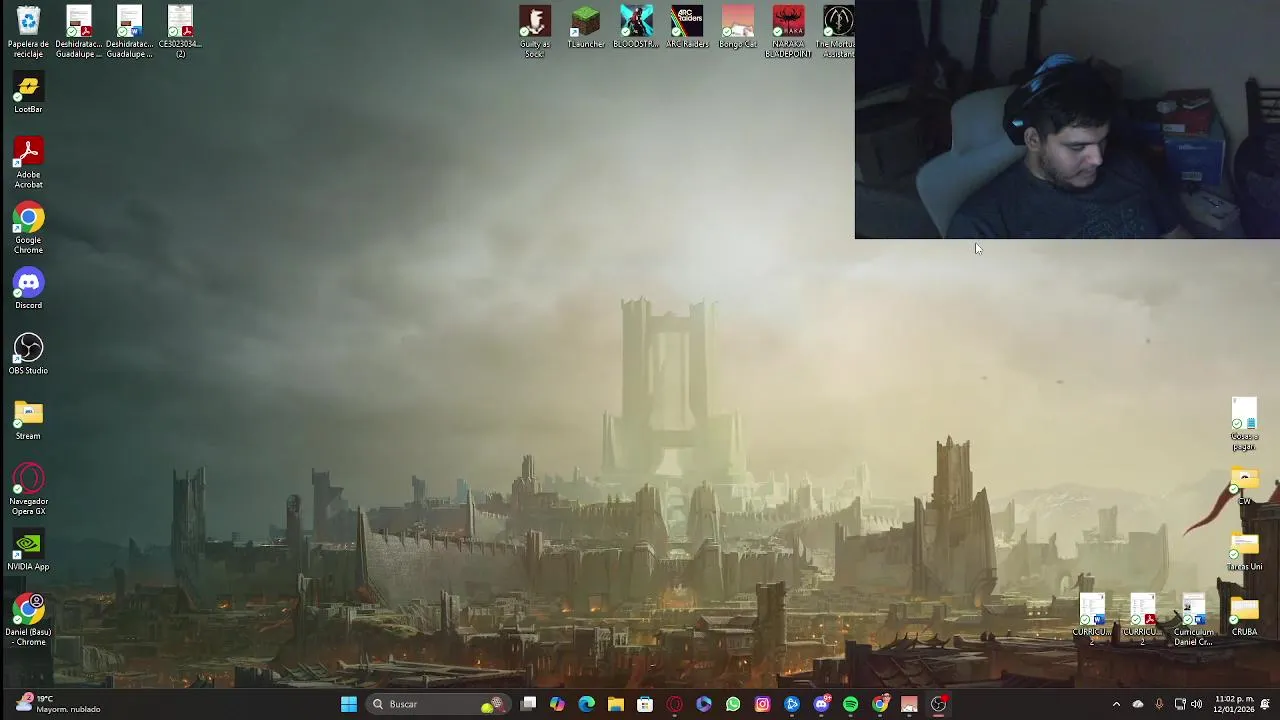Screen dimensions: 1280x720
Task: Click the webcam overlay video
Action: (1067, 119)
